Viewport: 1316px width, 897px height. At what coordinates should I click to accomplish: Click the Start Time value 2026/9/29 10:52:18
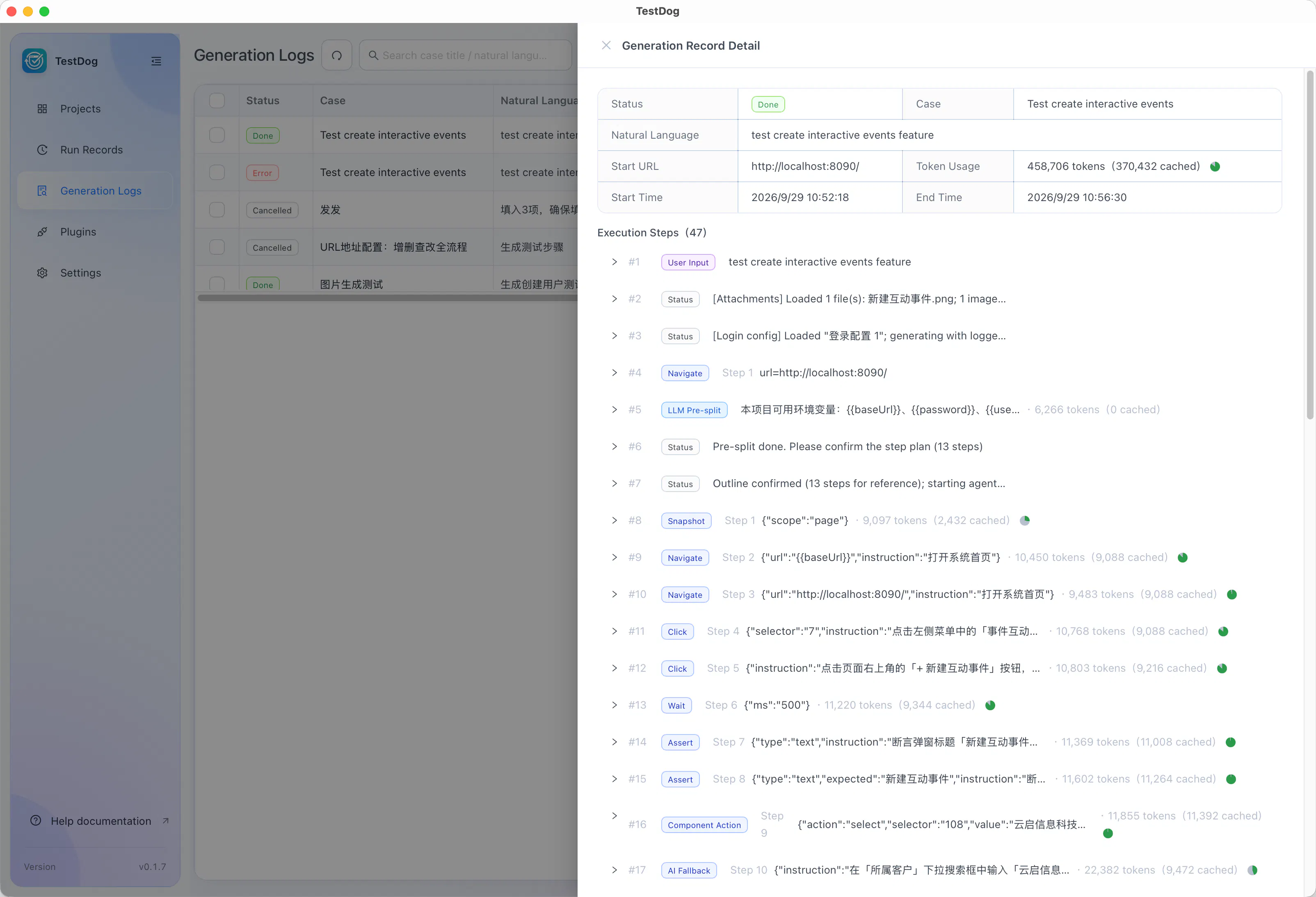(800, 198)
